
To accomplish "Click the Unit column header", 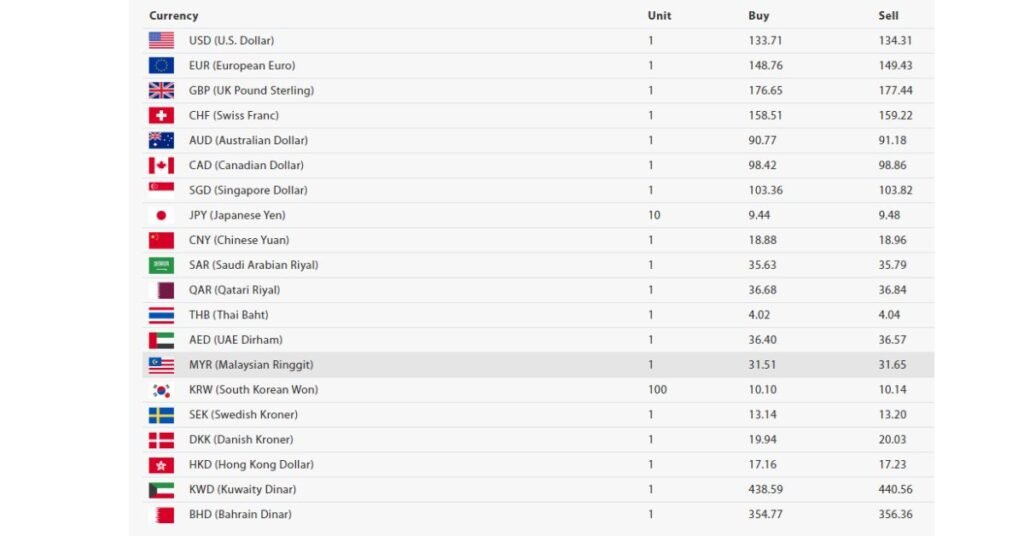I will 659,16.
